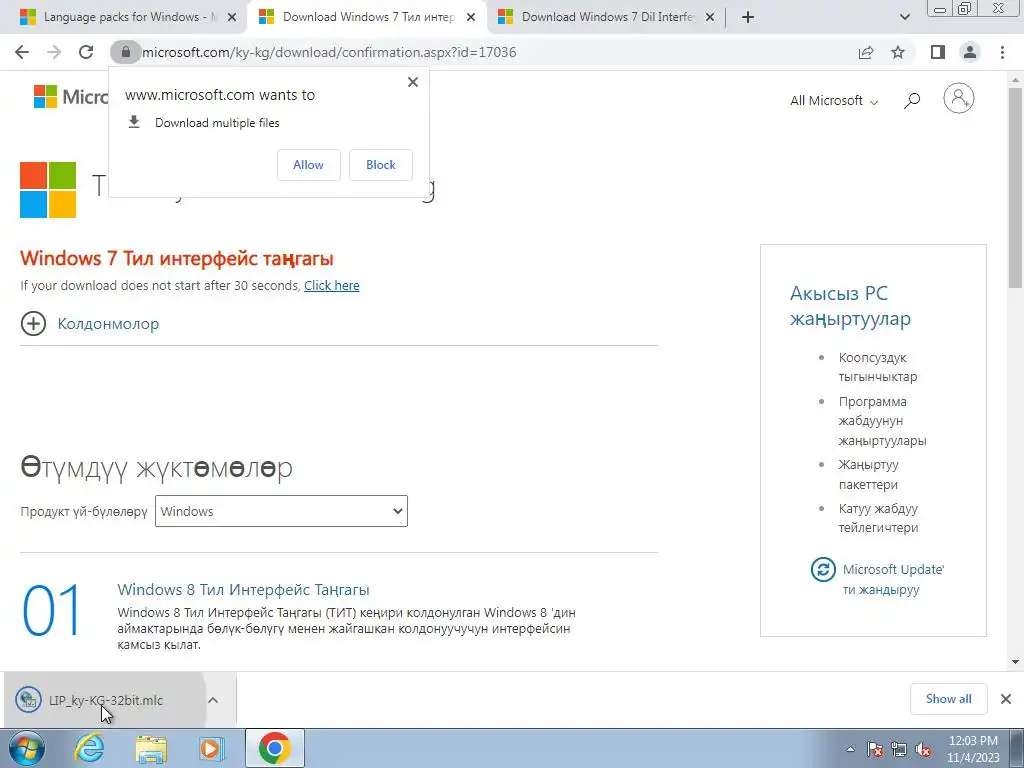Open Microsoft site search
The width and height of the screenshot is (1024, 768).
tap(912, 101)
